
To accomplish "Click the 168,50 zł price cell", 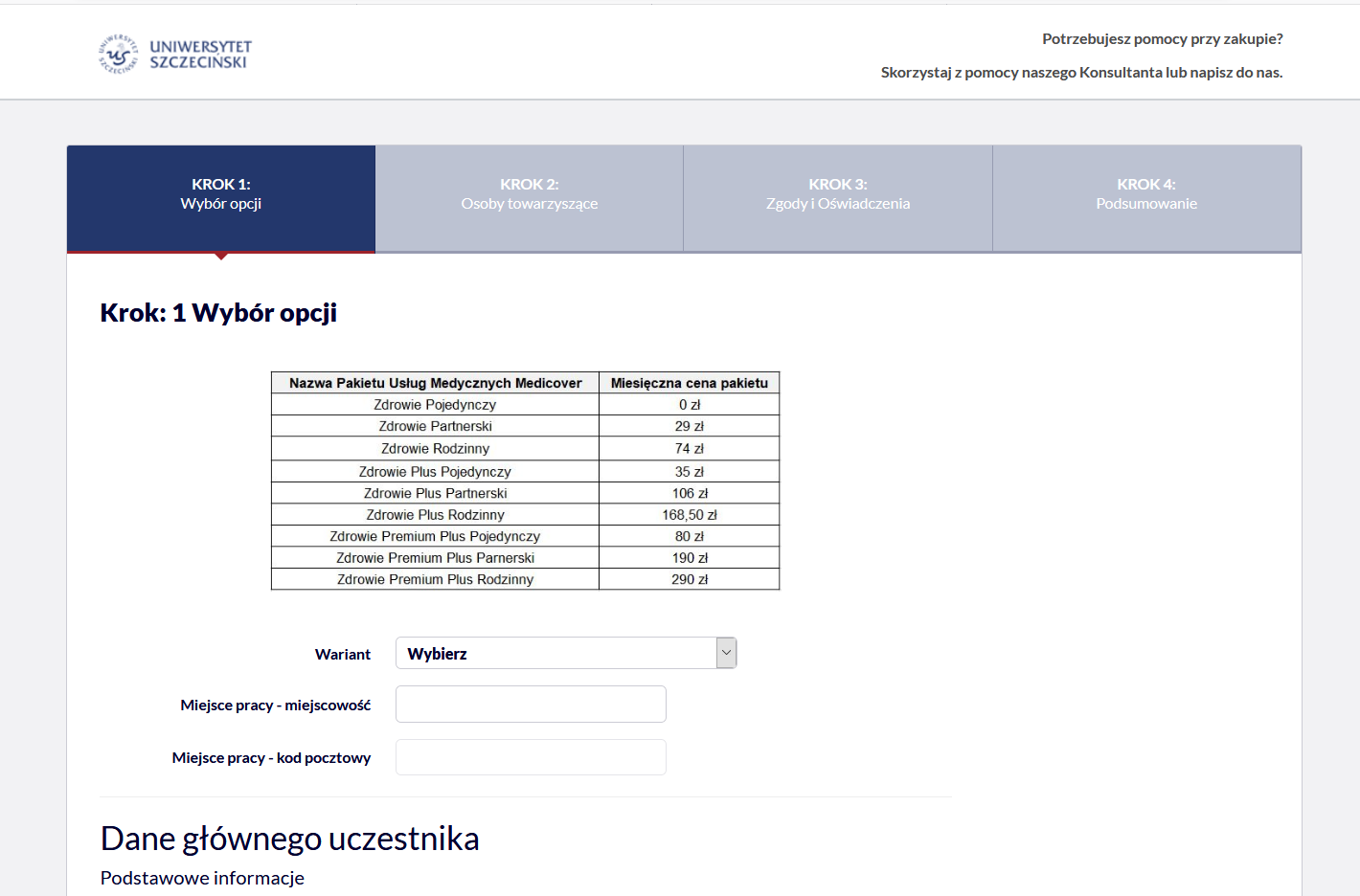I will [x=690, y=515].
